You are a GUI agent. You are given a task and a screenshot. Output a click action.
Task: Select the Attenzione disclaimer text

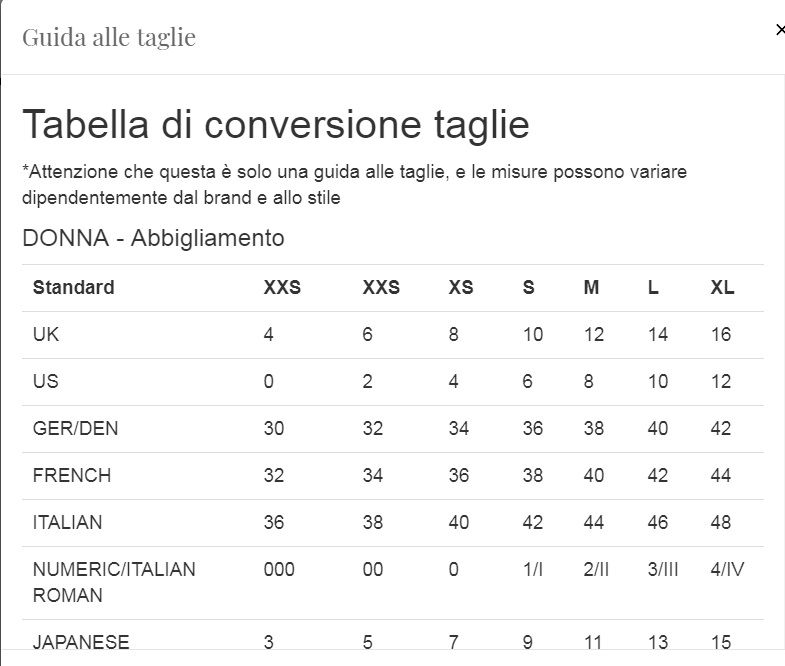[354, 185]
